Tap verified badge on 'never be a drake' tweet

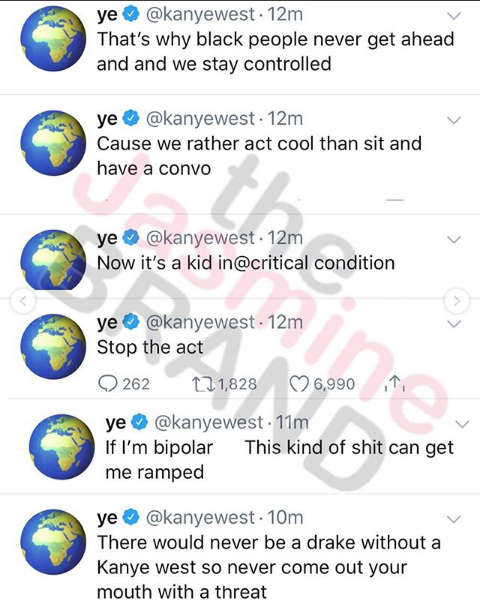coord(131,517)
